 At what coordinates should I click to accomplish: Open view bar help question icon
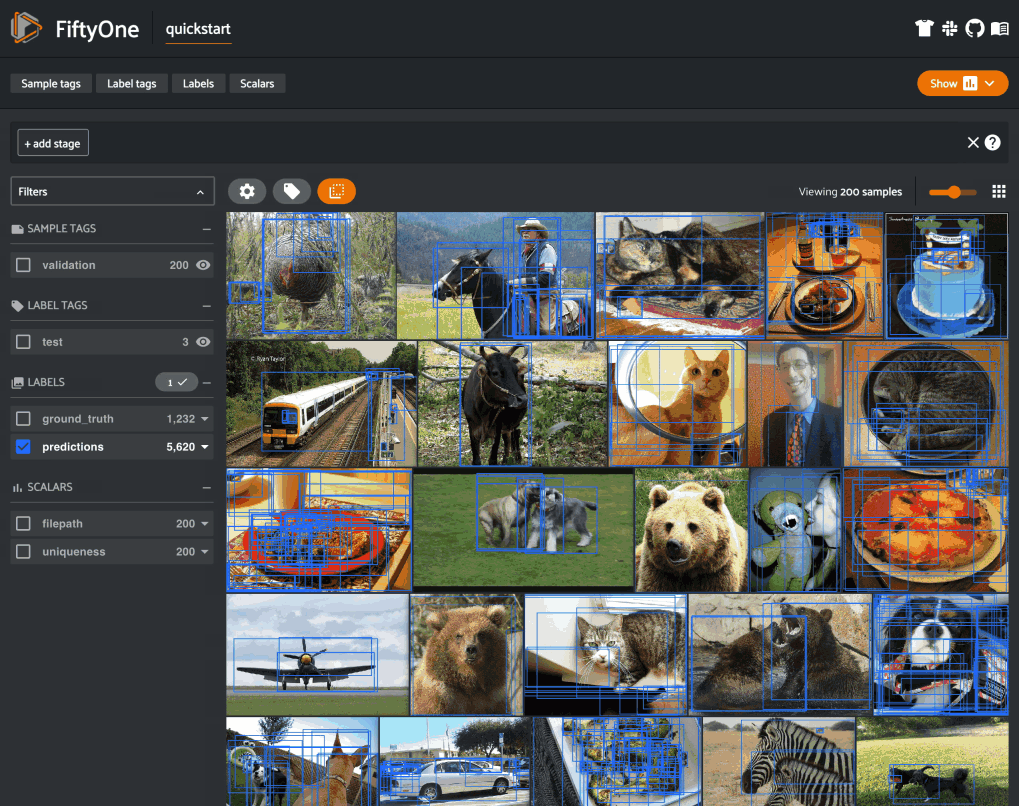click(992, 142)
